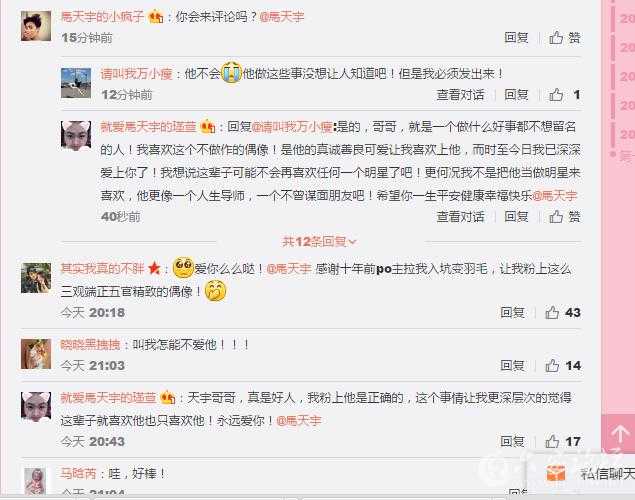
Task: Open avatar thumbnail of 请叫我万小瘦
Action: point(76,83)
